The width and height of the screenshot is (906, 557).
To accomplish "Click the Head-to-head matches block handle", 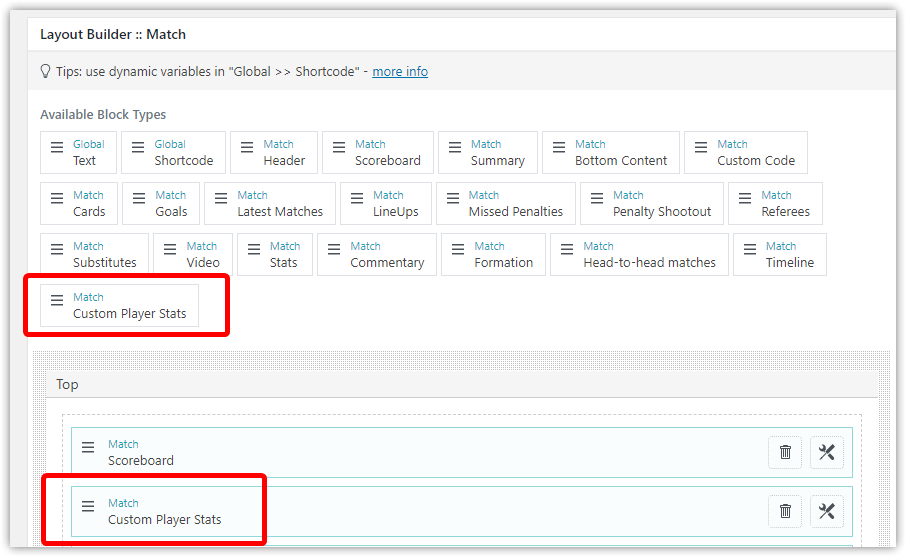I will (567, 249).
